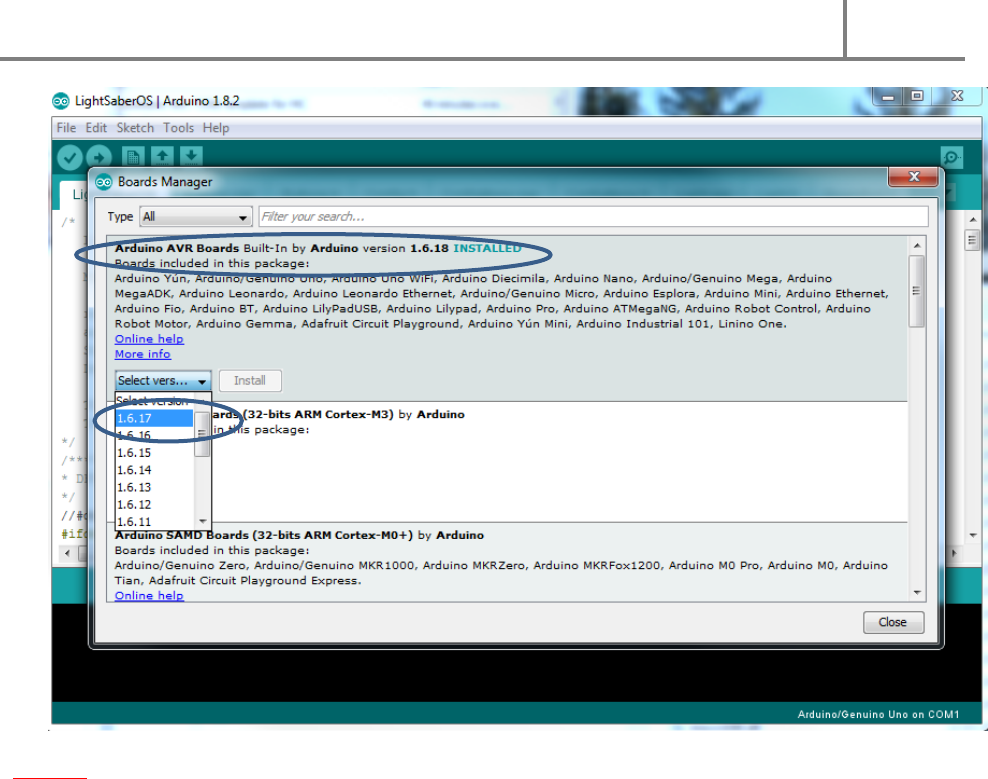The height and width of the screenshot is (779, 988).
Task: Click the boards list scrollbar thumb
Action: (917, 291)
